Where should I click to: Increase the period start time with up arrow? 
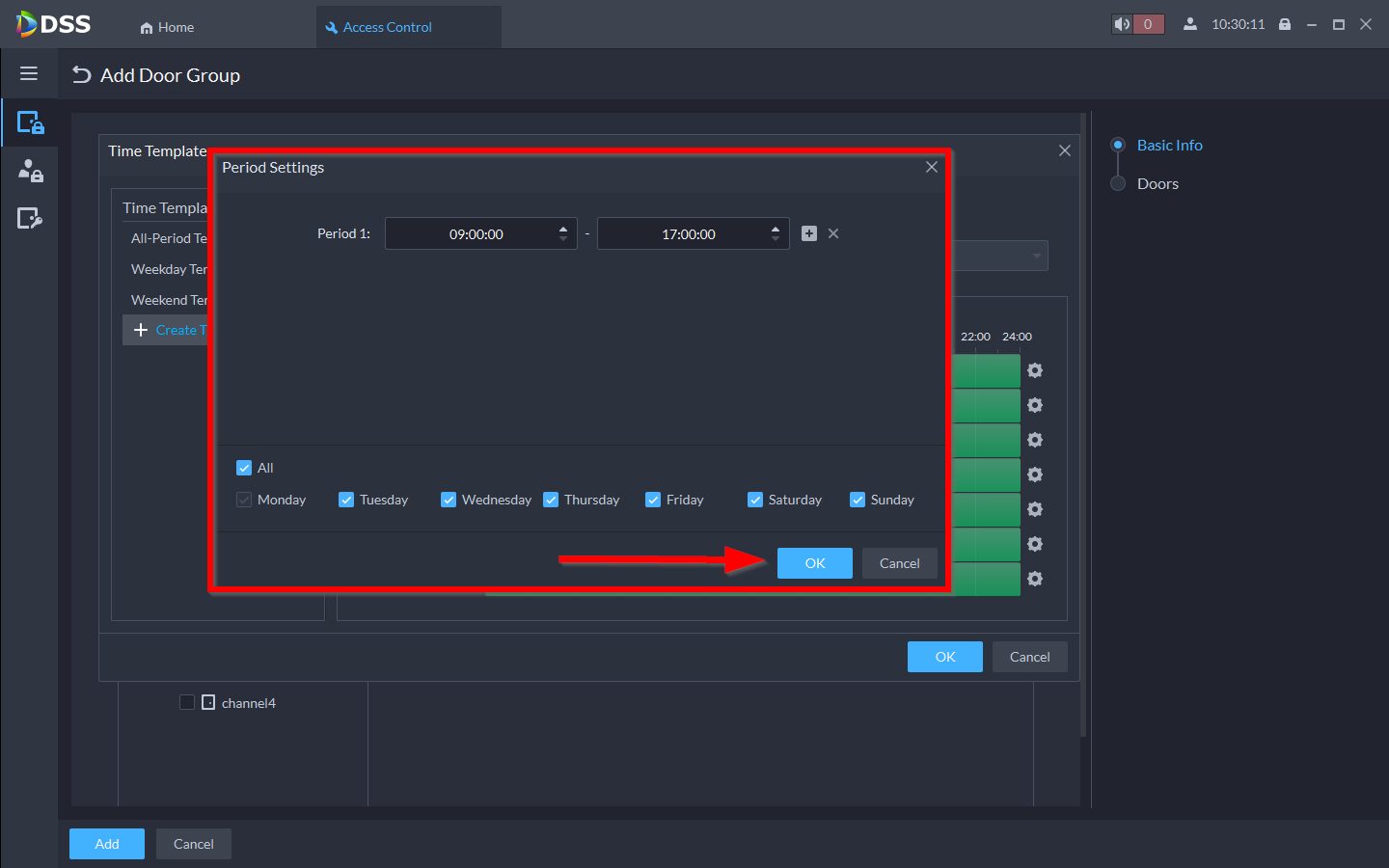[563, 229]
